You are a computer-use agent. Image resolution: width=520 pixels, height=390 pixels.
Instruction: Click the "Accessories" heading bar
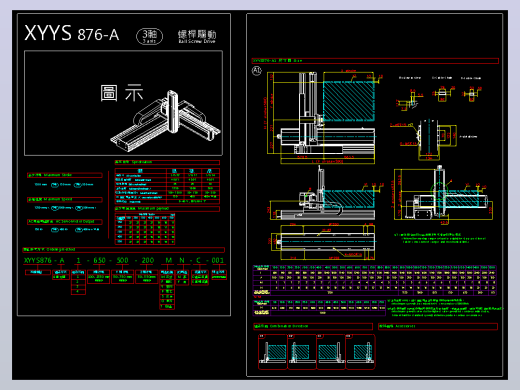point(438,326)
